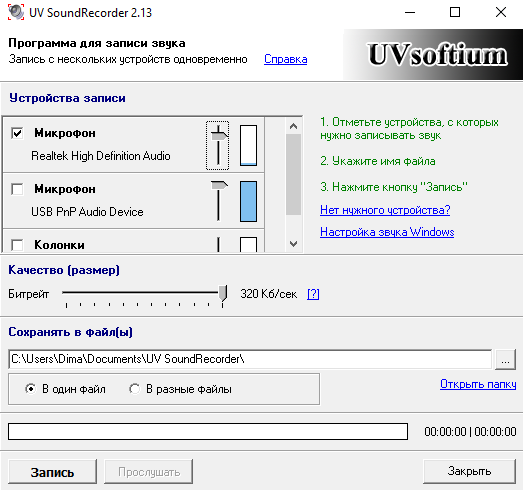Image resolution: width=523 pixels, height=490 pixels.
Task: Click the 'Сохранять в файл(ы)' section heading
Action: pyautogui.click(x=70, y=332)
